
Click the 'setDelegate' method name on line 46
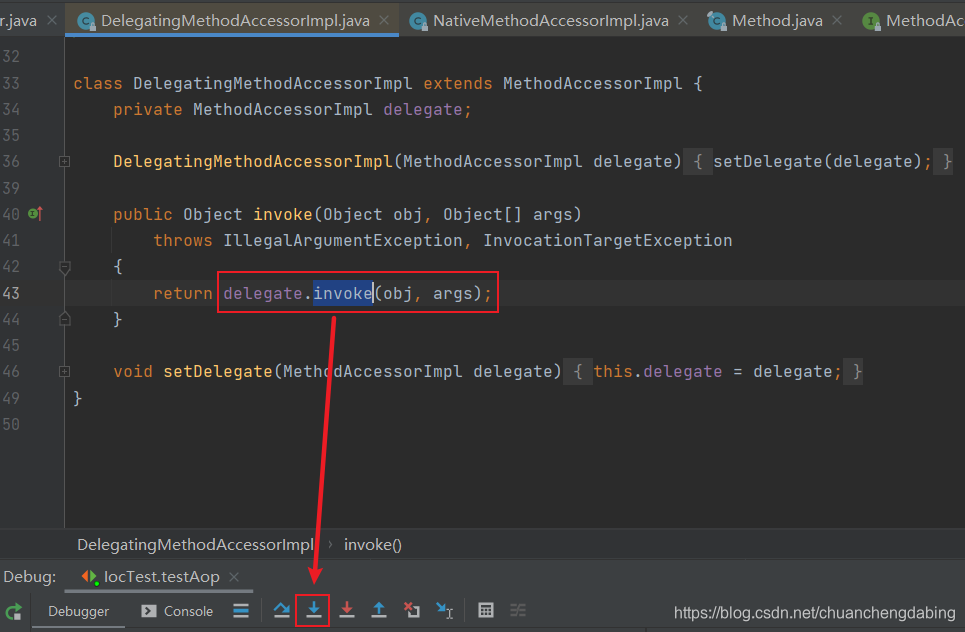(217, 371)
